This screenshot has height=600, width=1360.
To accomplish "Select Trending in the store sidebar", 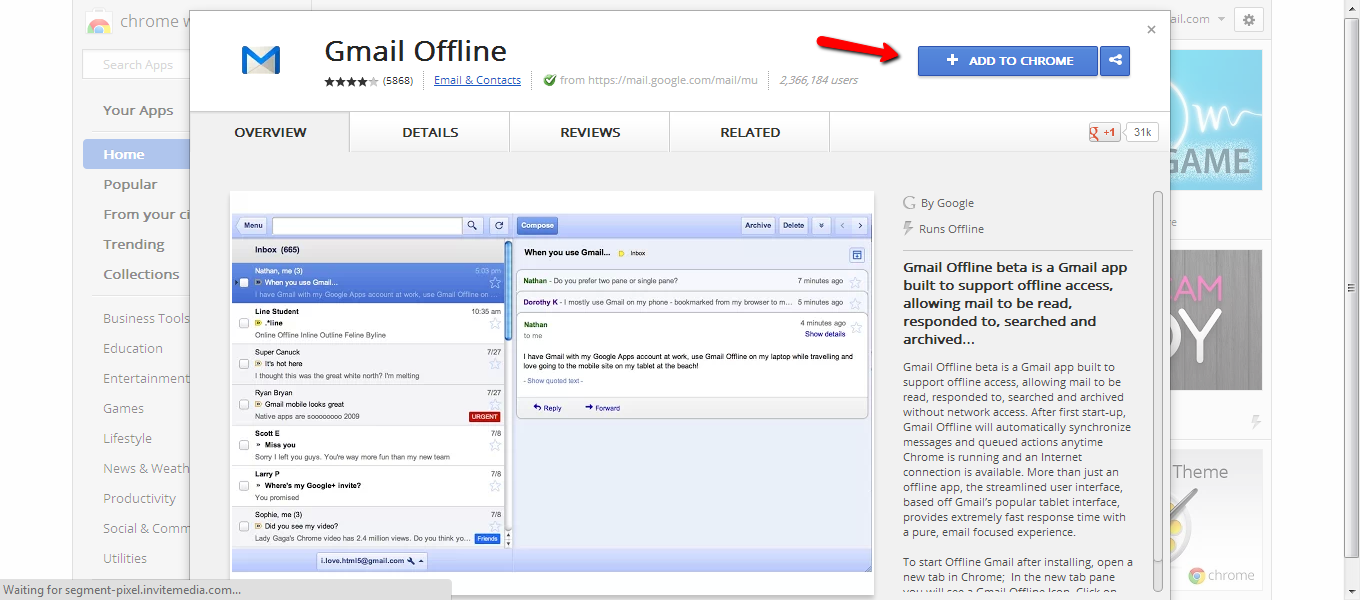I will (133, 244).
